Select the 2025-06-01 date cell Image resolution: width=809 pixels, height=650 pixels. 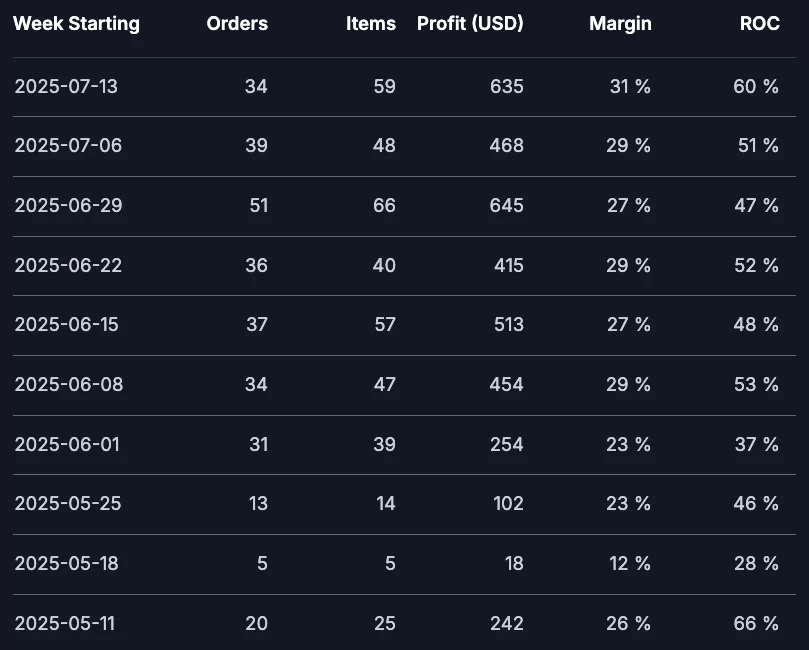tap(67, 444)
